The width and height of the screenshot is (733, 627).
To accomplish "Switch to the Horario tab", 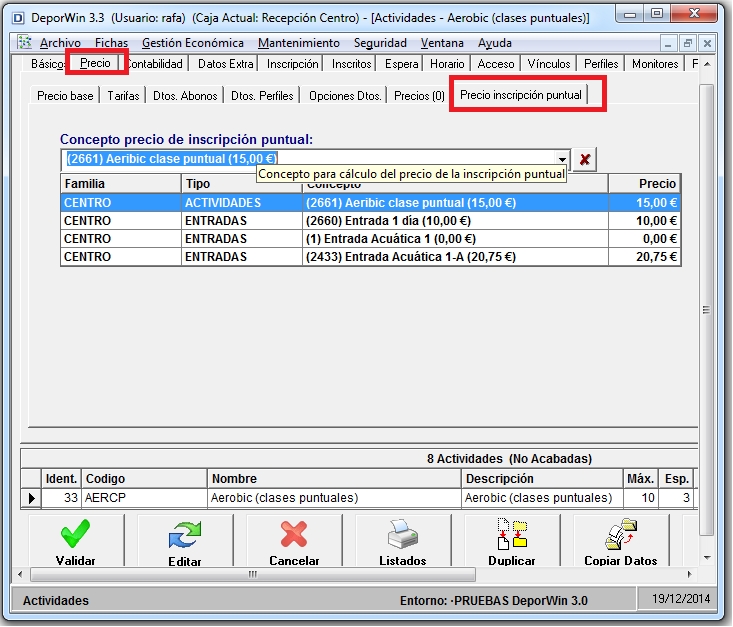I will (447, 64).
